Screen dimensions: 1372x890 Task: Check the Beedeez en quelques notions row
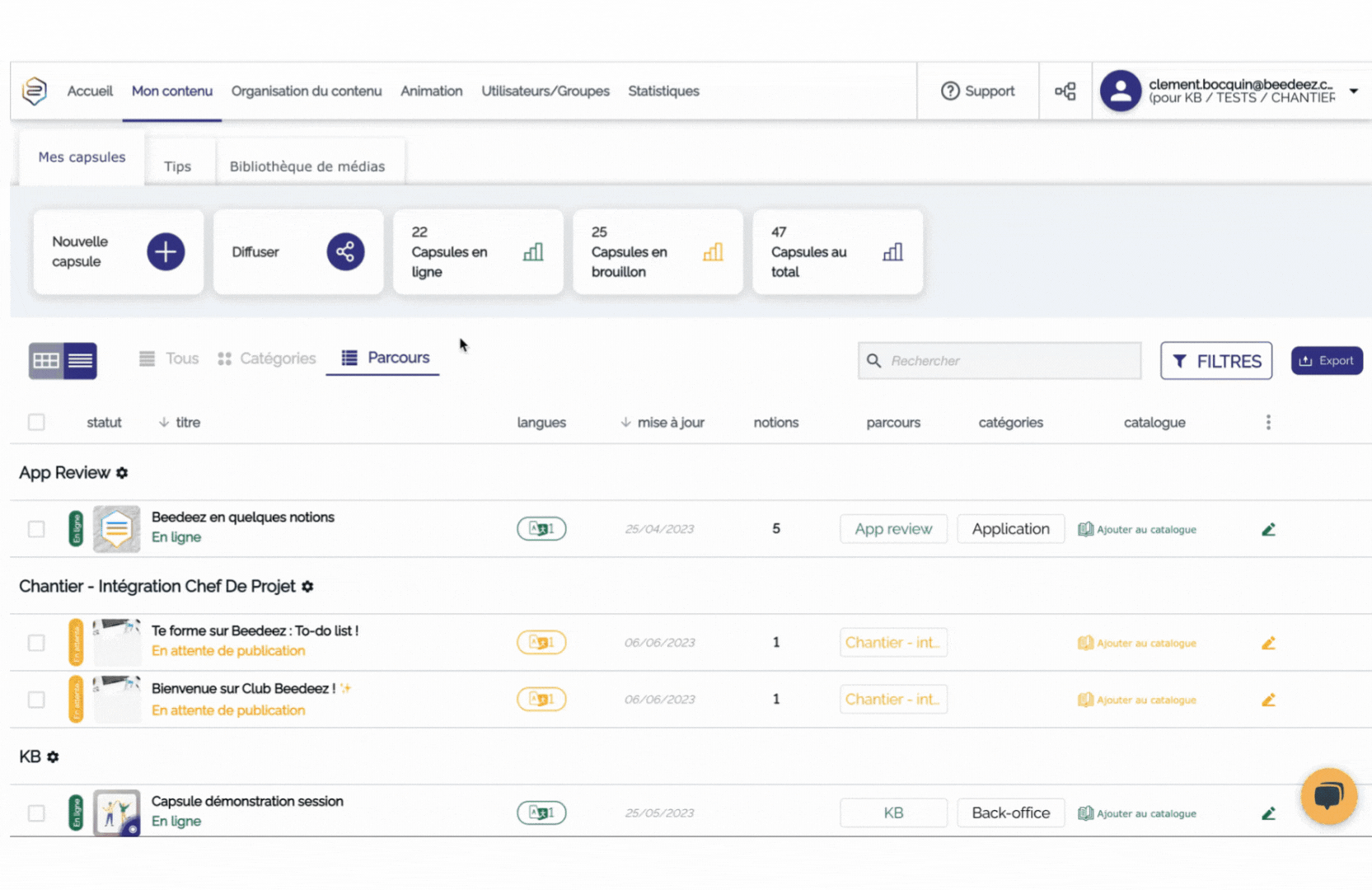(x=36, y=529)
